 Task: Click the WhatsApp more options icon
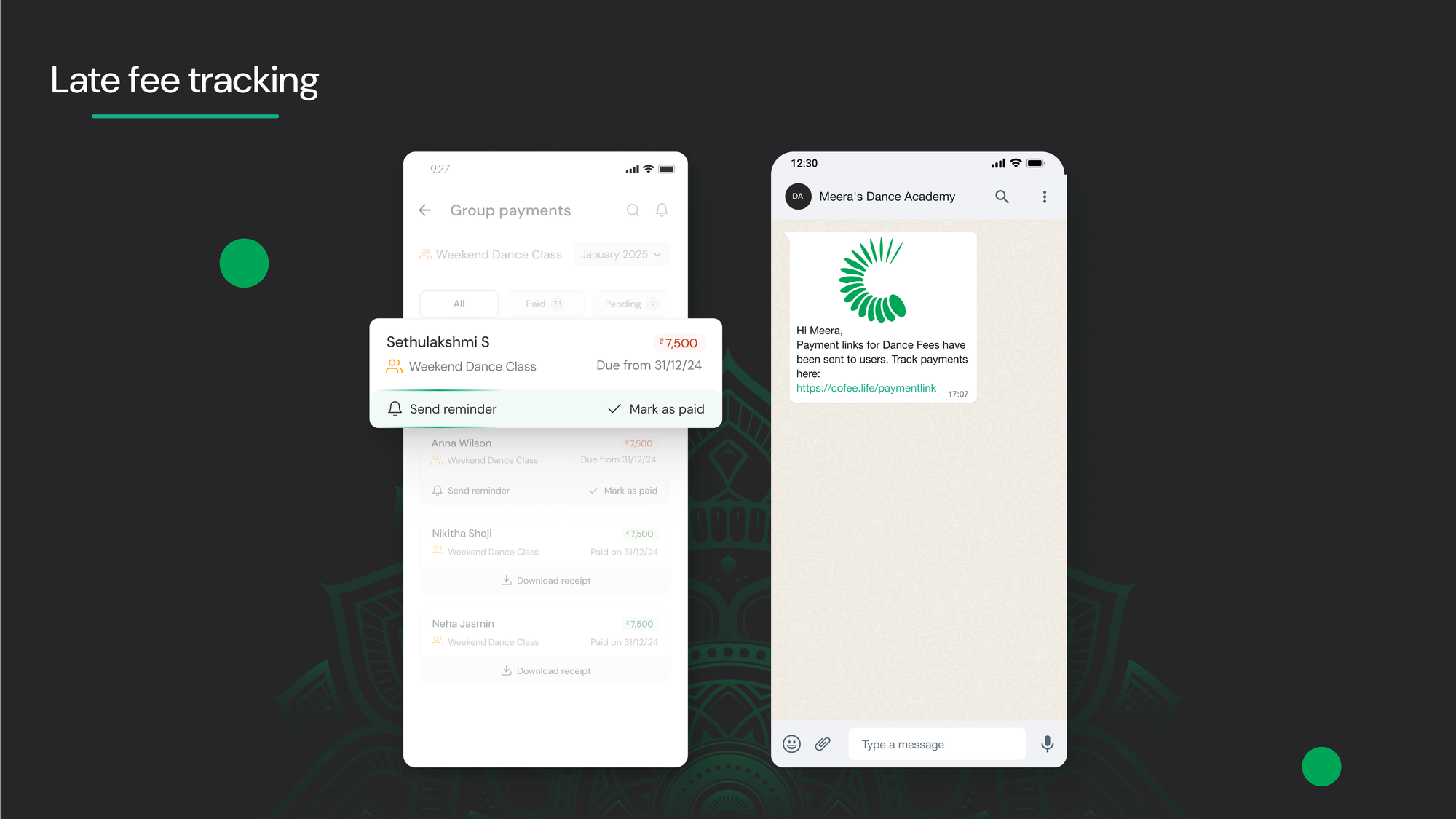click(x=1045, y=196)
